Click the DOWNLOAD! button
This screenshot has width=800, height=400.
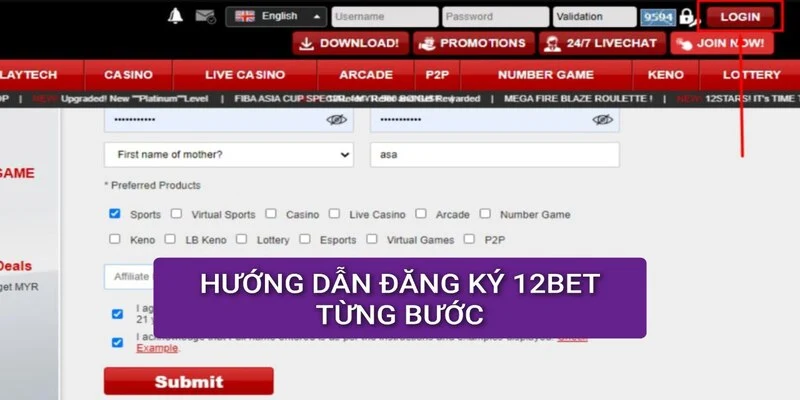pyautogui.click(x=351, y=44)
